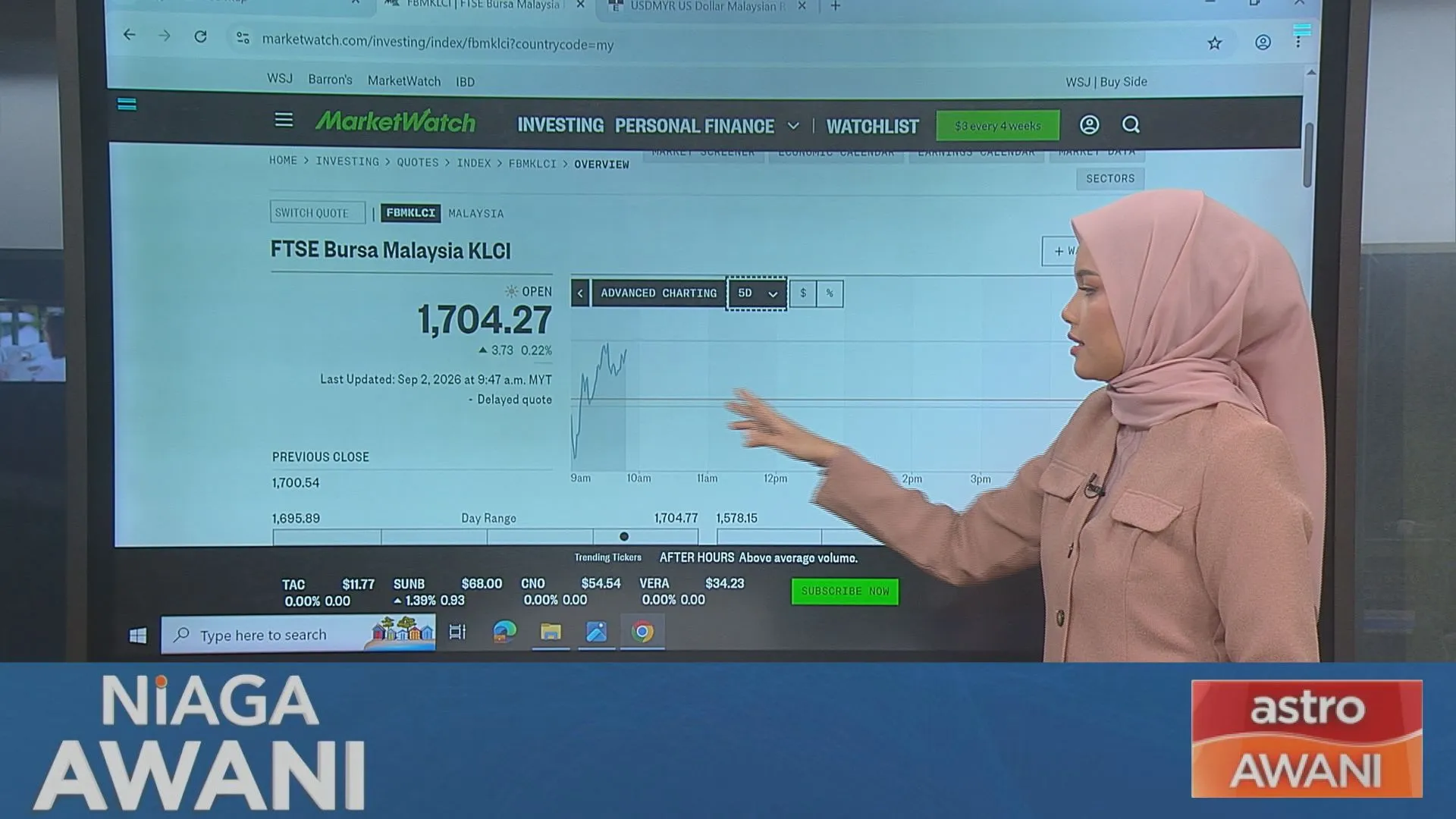Close the FBMKLCI browser tab
Image resolution: width=1456 pixels, height=819 pixels.
(580, 5)
